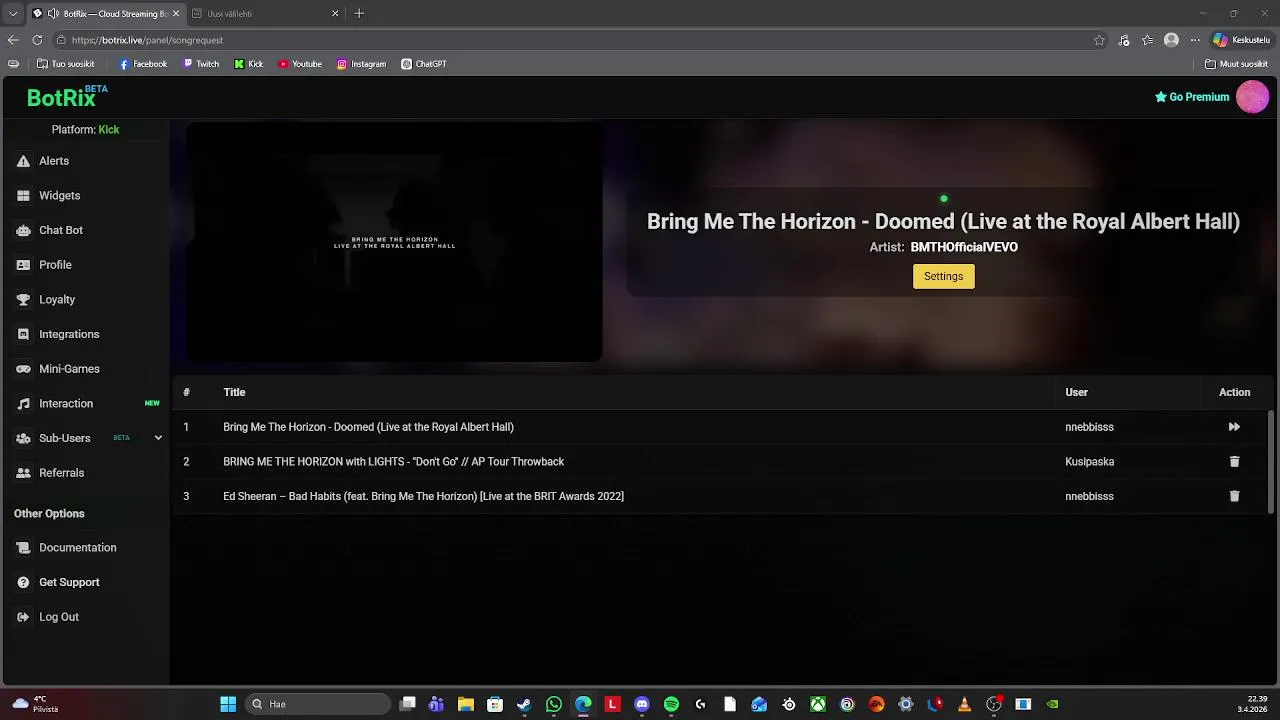Screen dimensions: 1280x720
Task: Click Go Premium
Action: pyautogui.click(x=1192, y=97)
